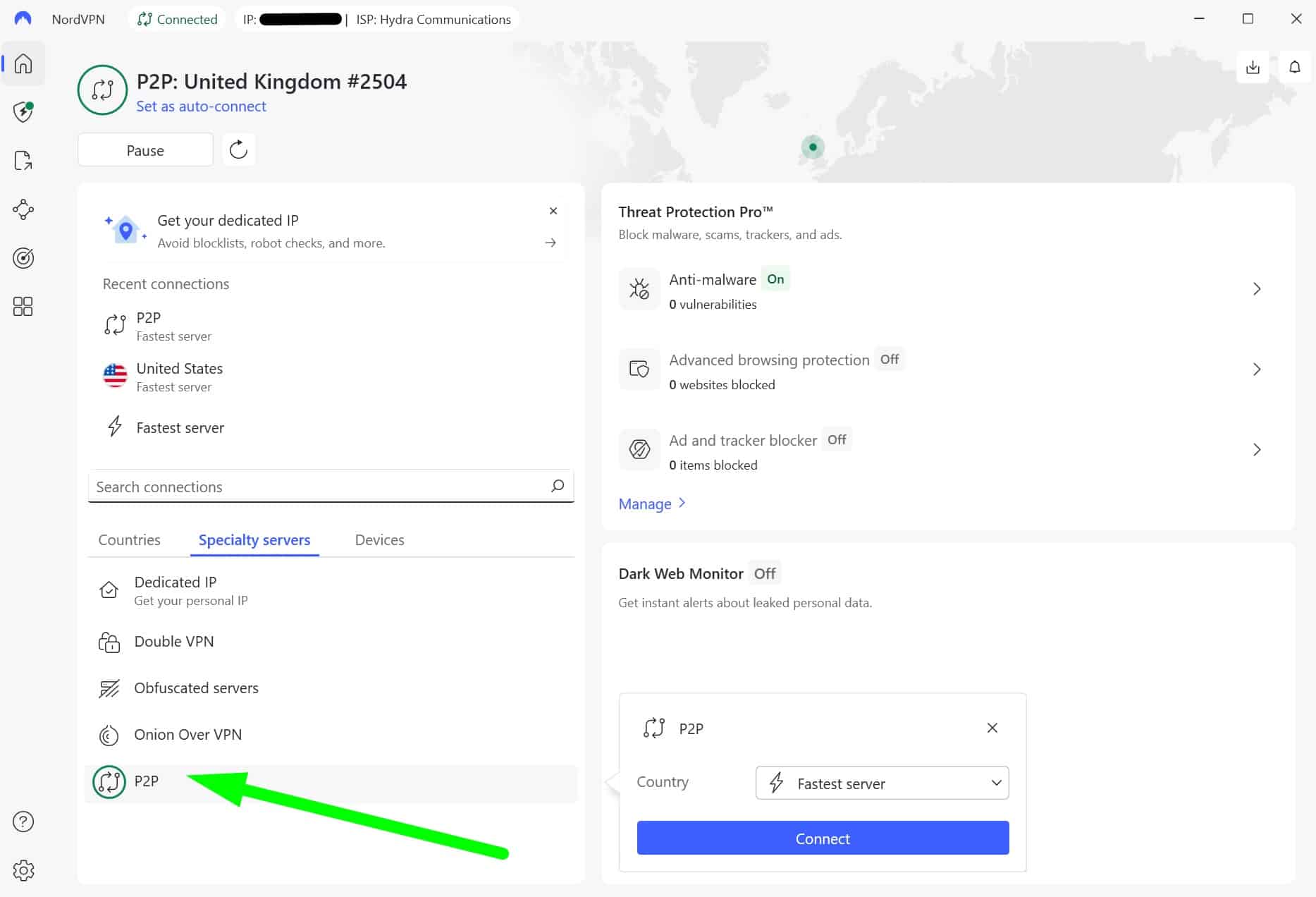Select recent connection United States
1316x897 pixels.
331,377
